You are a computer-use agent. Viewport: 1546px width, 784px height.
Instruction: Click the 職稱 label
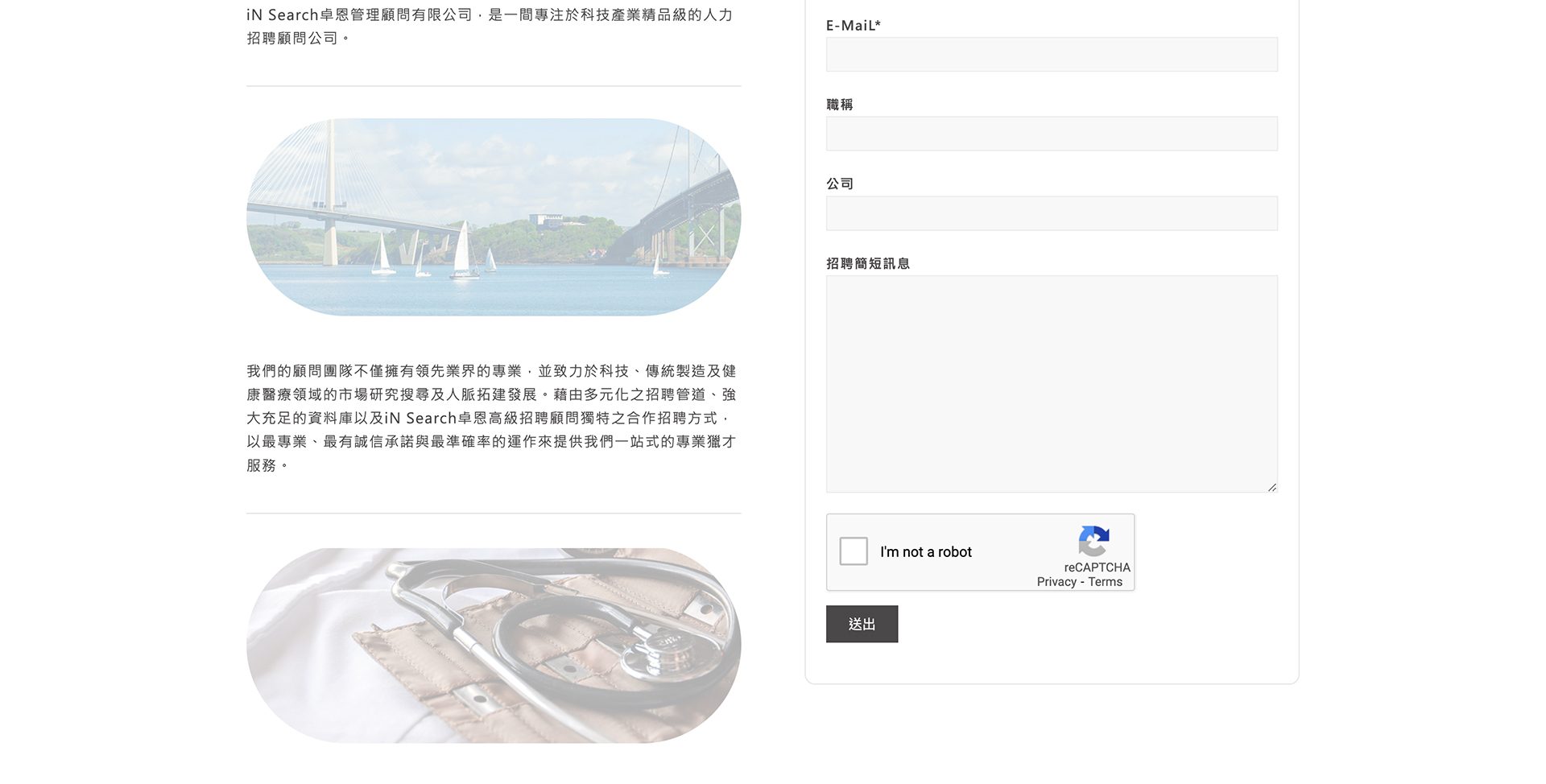coord(840,105)
